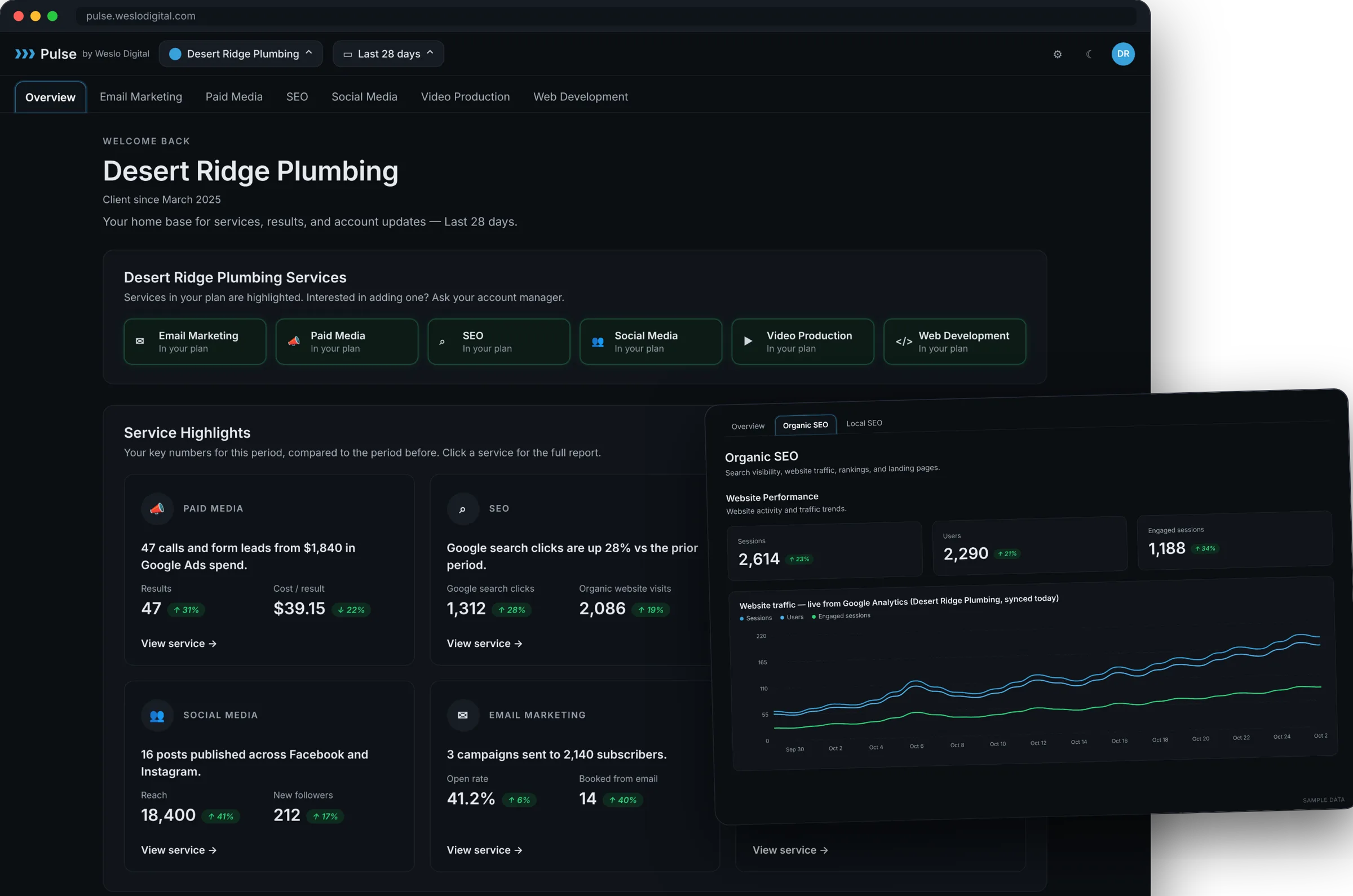Click the 17% new followers badge

325,817
